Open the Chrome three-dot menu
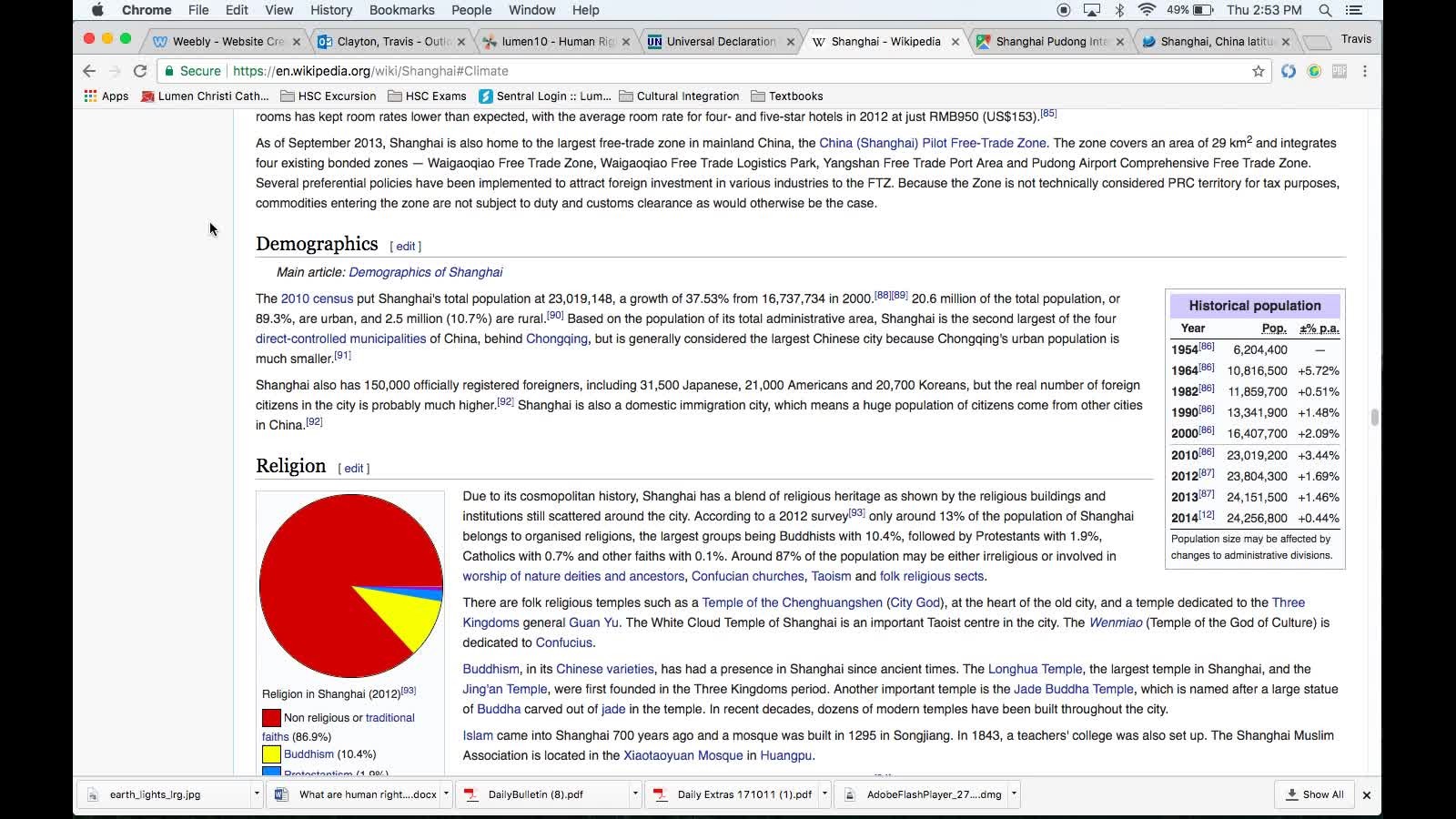 coord(1364,71)
